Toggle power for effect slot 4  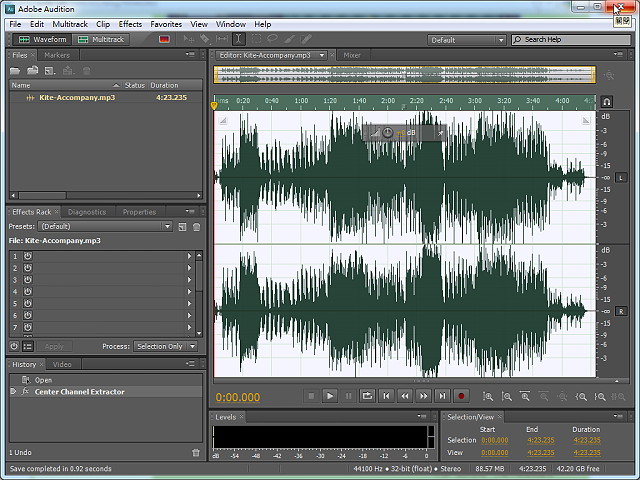(x=27, y=292)
